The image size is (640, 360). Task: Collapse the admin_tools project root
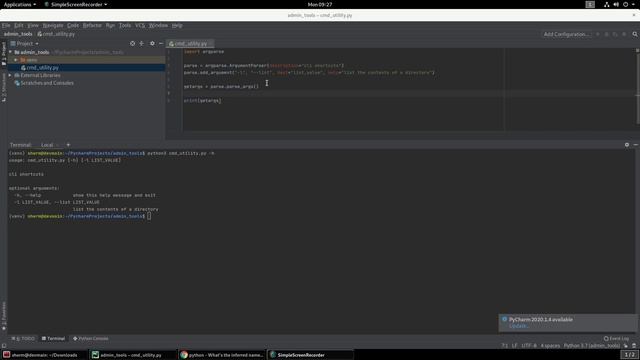pyautogui.click(x=10, y=52)
